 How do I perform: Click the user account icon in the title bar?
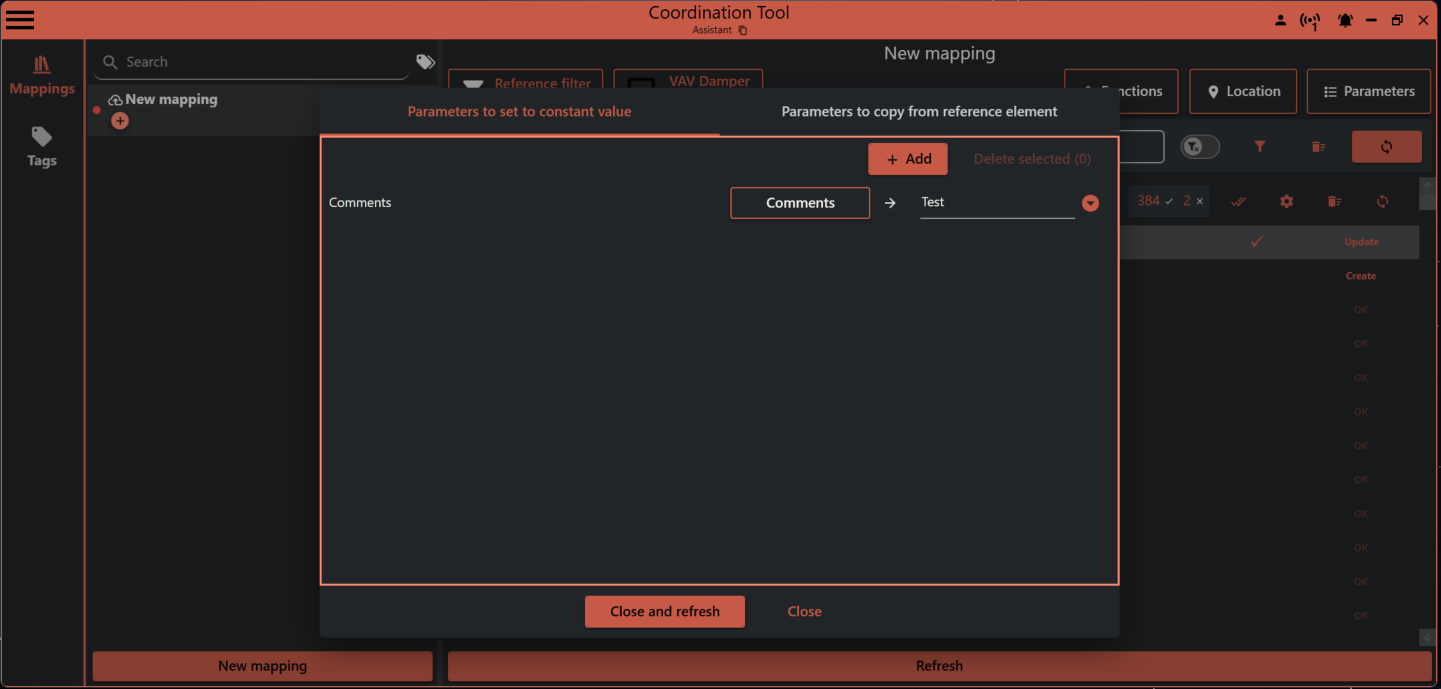point(1281,19)
